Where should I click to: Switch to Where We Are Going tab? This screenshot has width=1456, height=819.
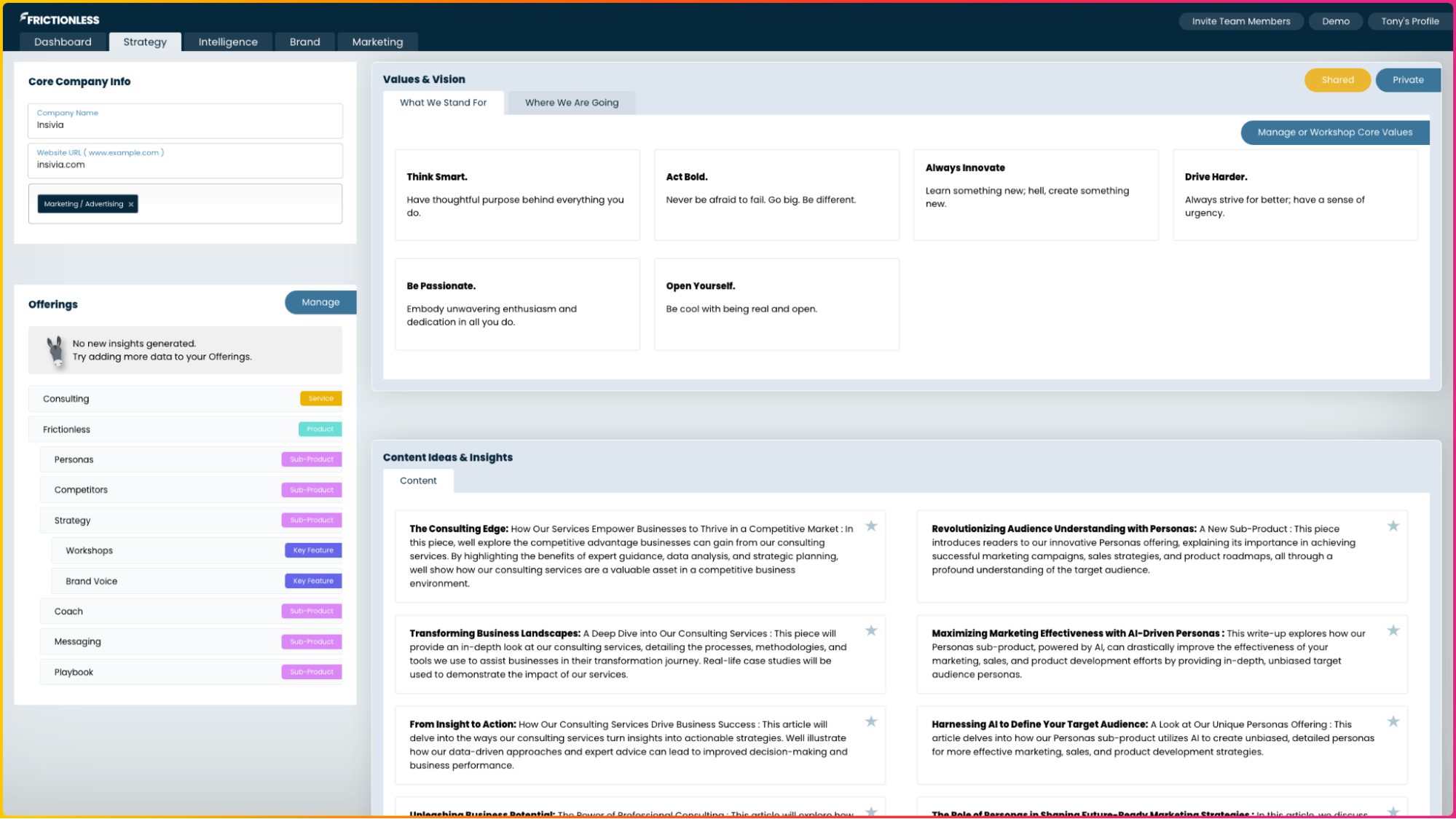571,103
